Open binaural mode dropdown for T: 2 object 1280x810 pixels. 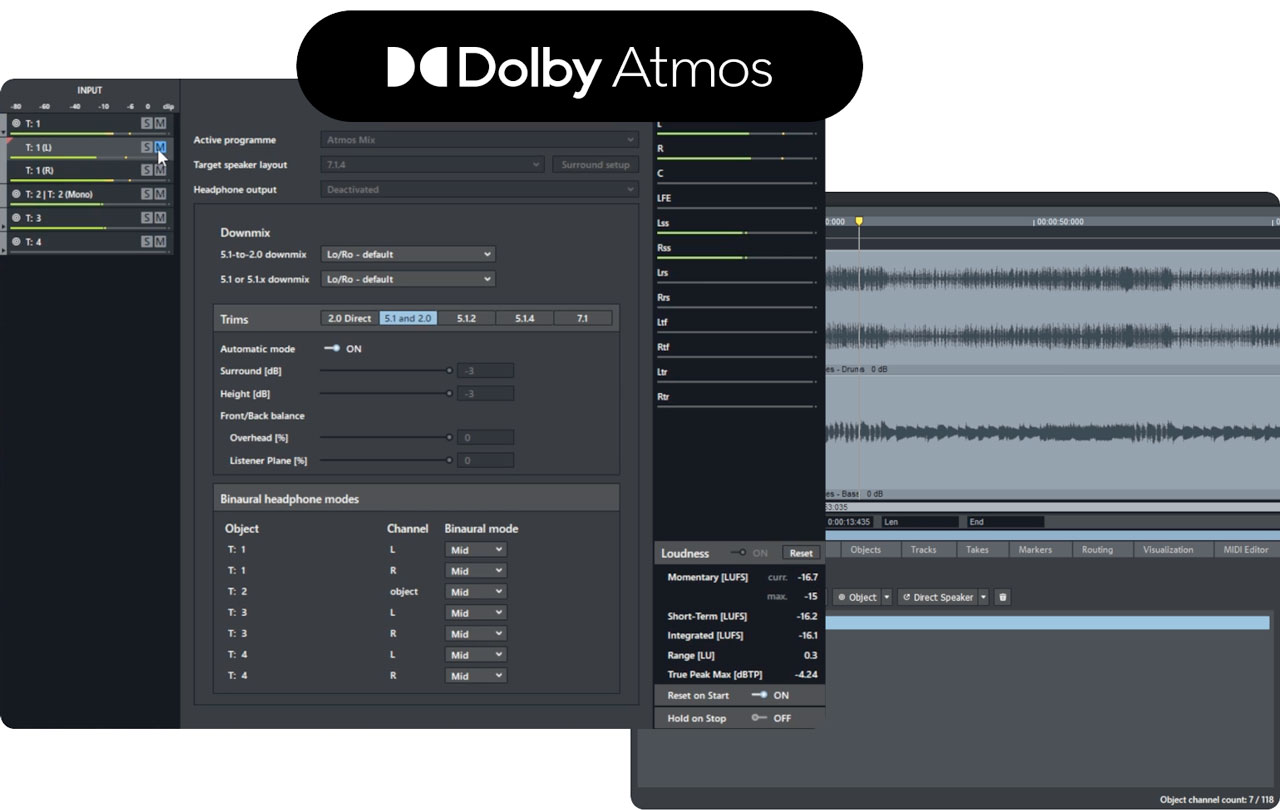coord(476,592)
